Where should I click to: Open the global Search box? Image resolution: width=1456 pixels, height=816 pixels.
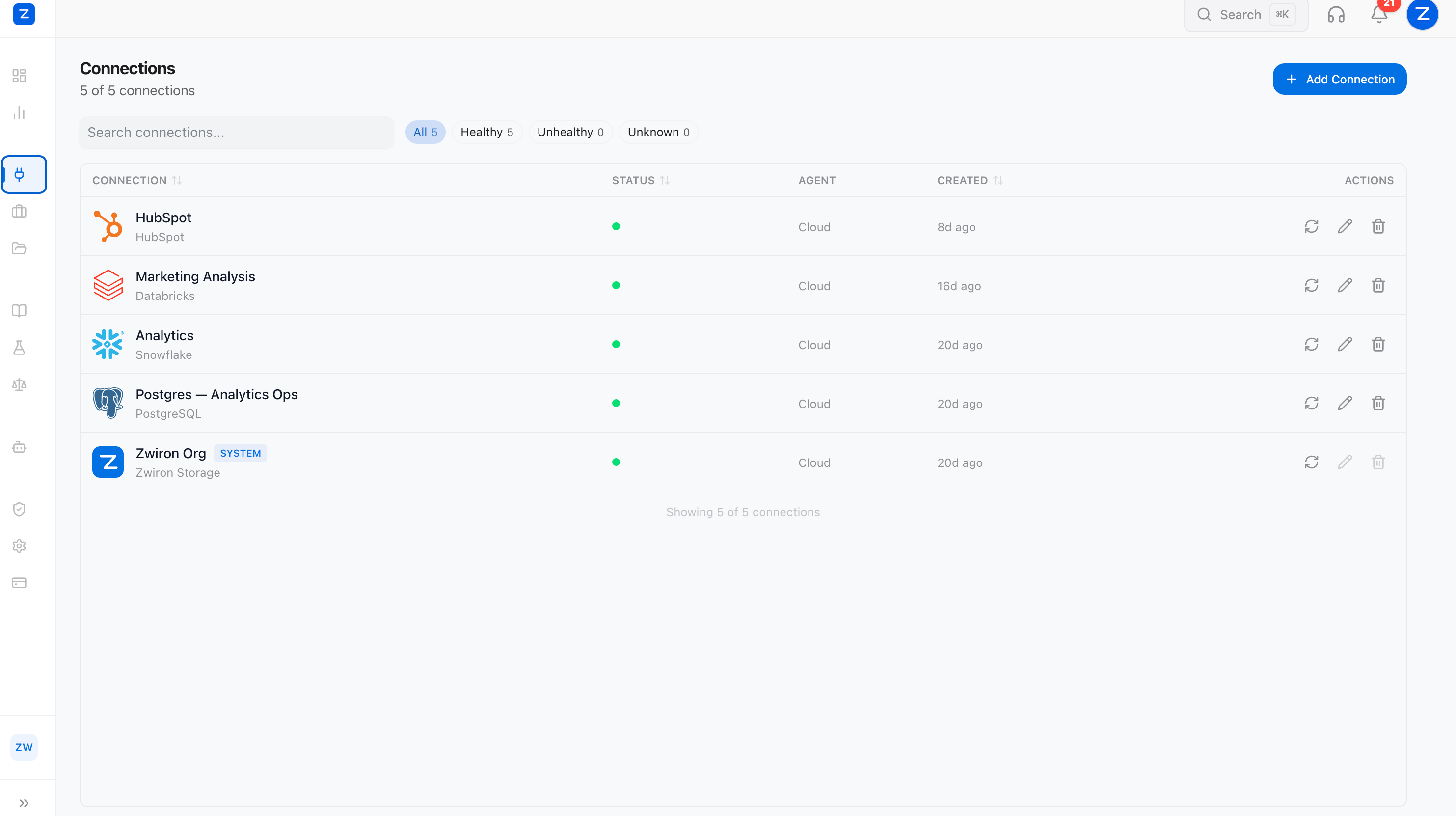(x=1245, y=15)
